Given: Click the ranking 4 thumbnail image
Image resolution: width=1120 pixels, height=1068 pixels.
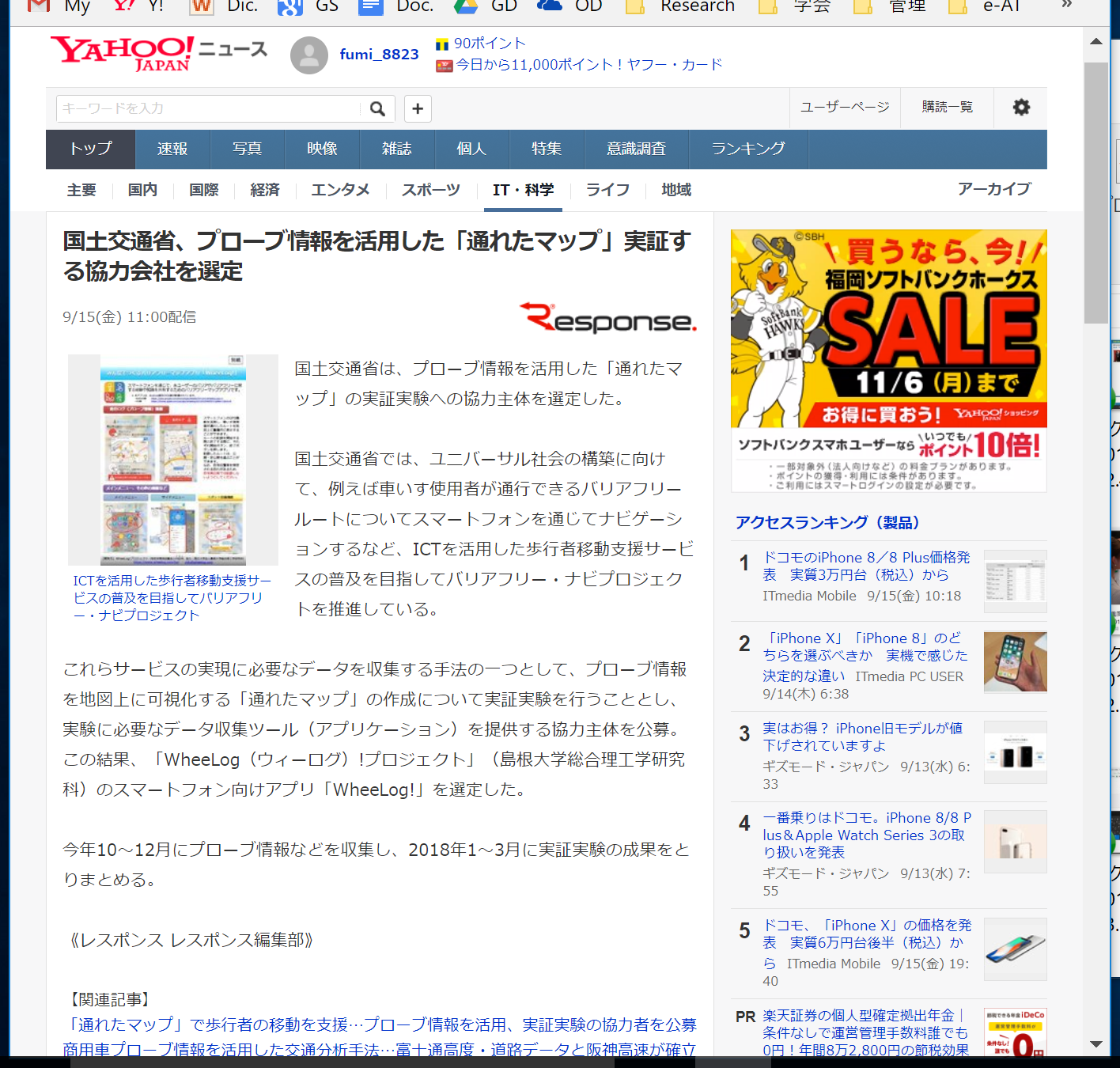Looking at the screenshot, I should [1016, 842].
